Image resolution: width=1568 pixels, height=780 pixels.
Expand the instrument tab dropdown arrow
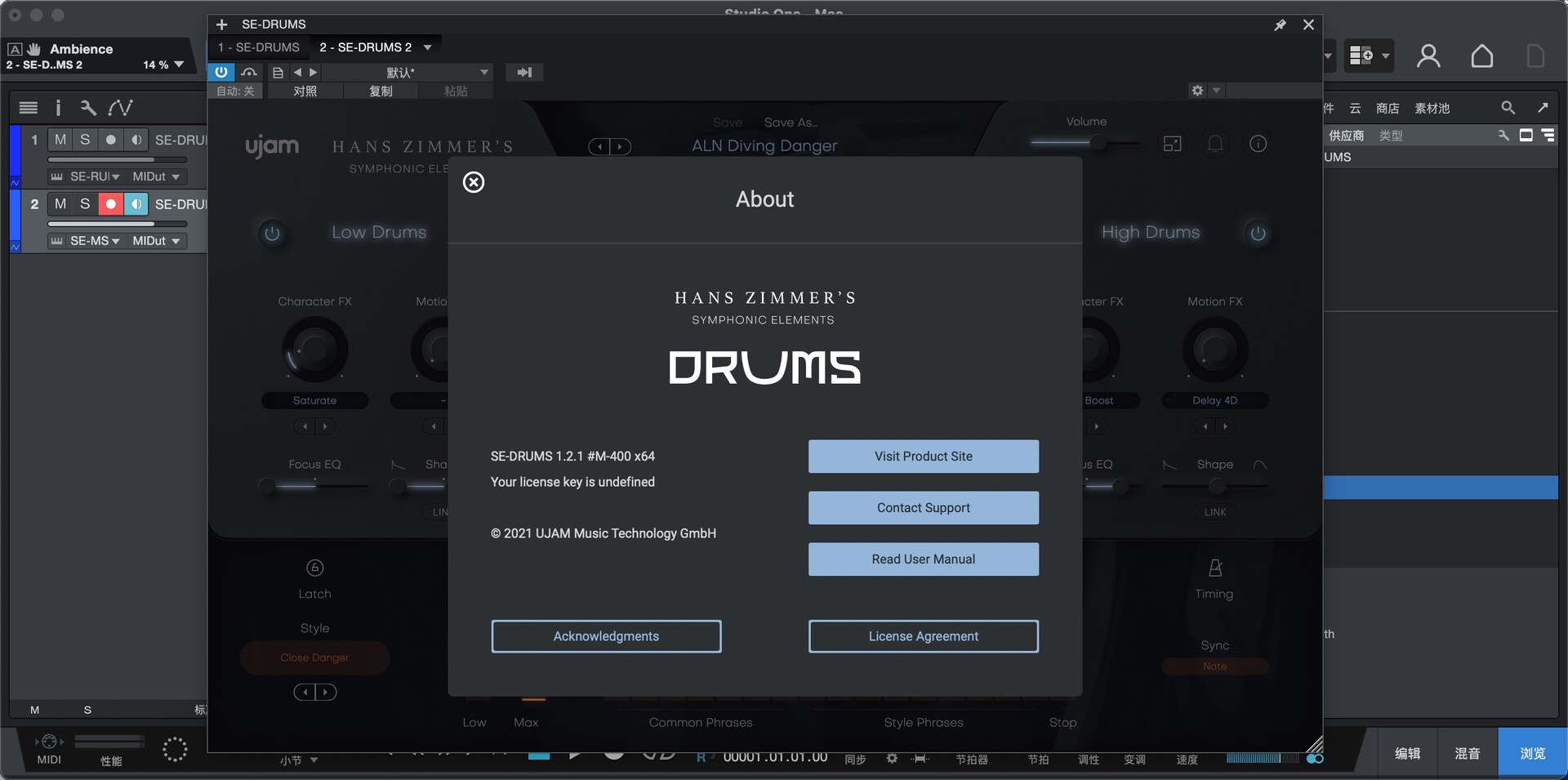tap(427, 47)
